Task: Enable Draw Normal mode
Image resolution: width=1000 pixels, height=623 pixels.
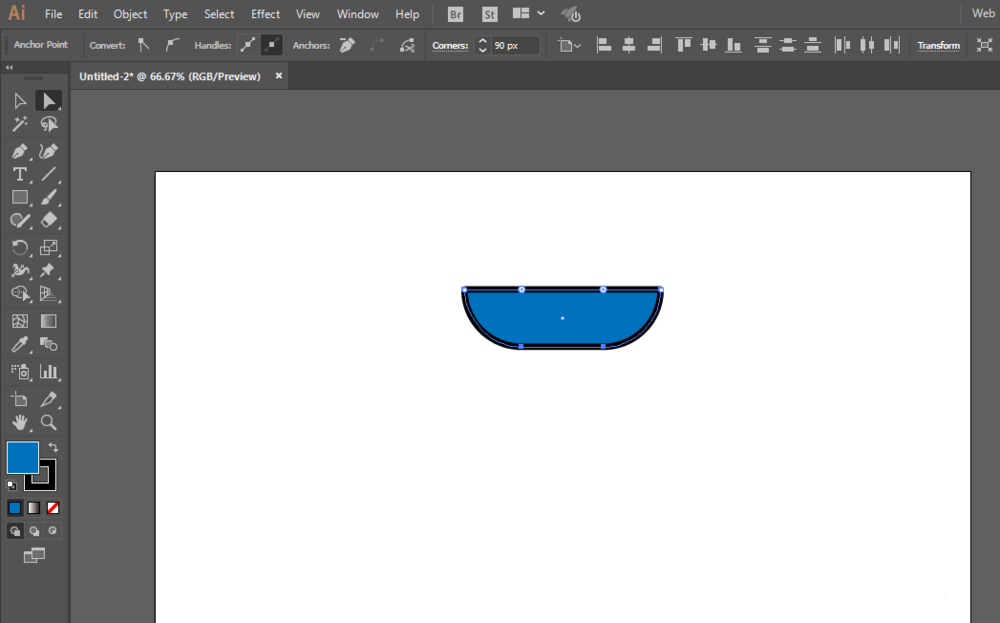Action: (x=15, y=531)
